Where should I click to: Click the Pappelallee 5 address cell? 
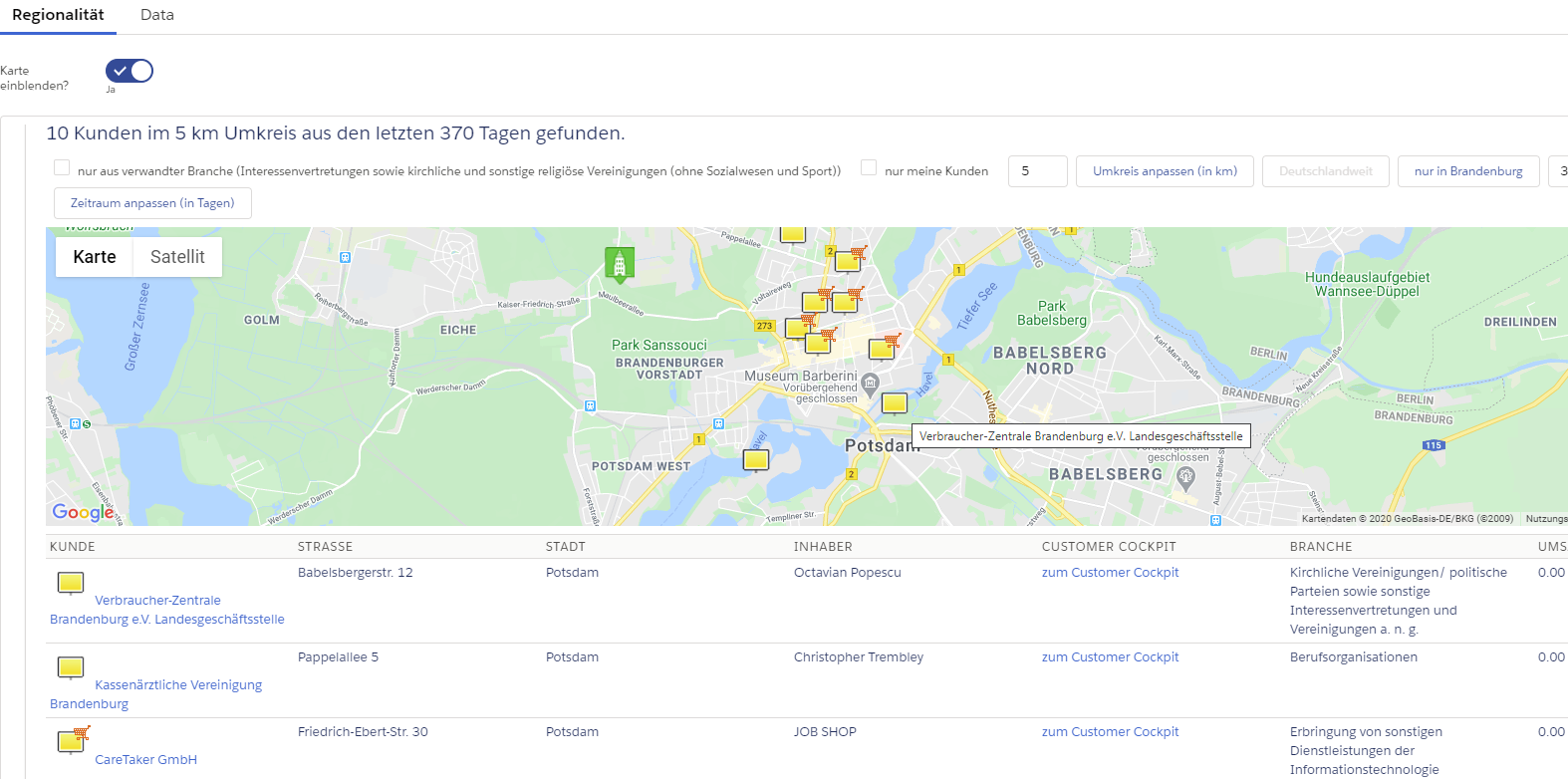(x=338, y=657)
